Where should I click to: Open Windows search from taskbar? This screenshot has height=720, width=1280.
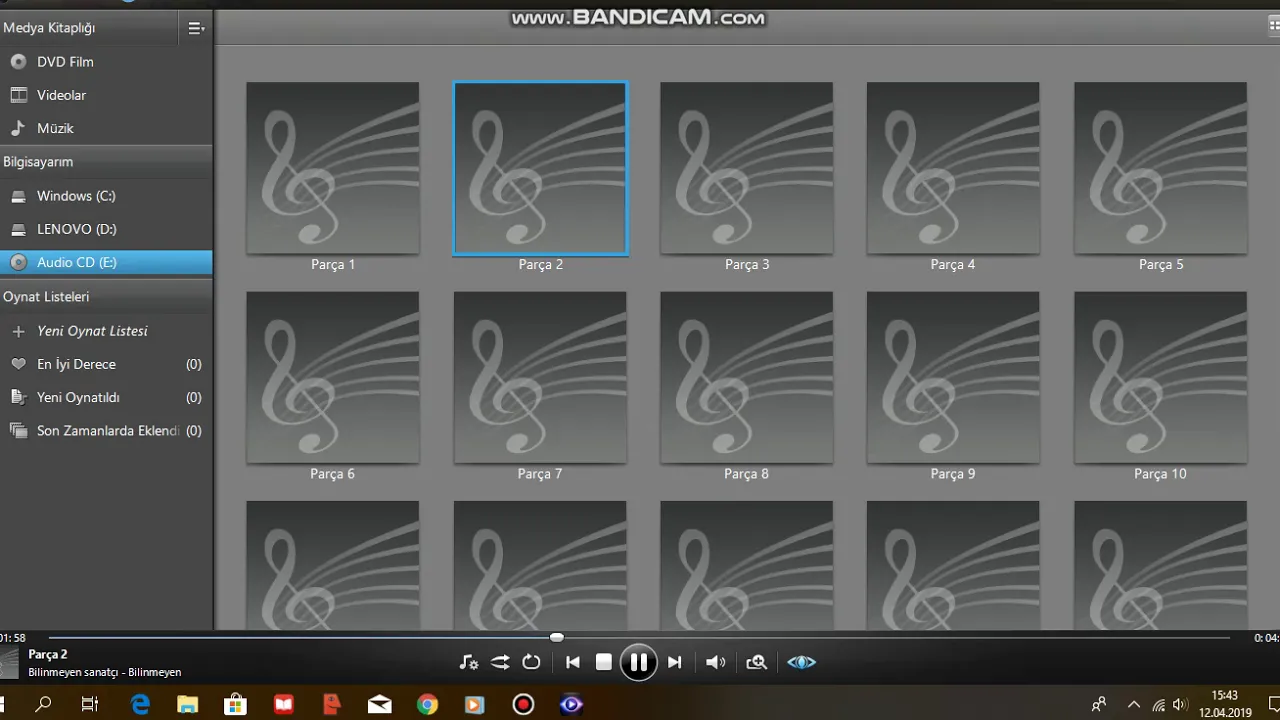click(x=43, y=704)
